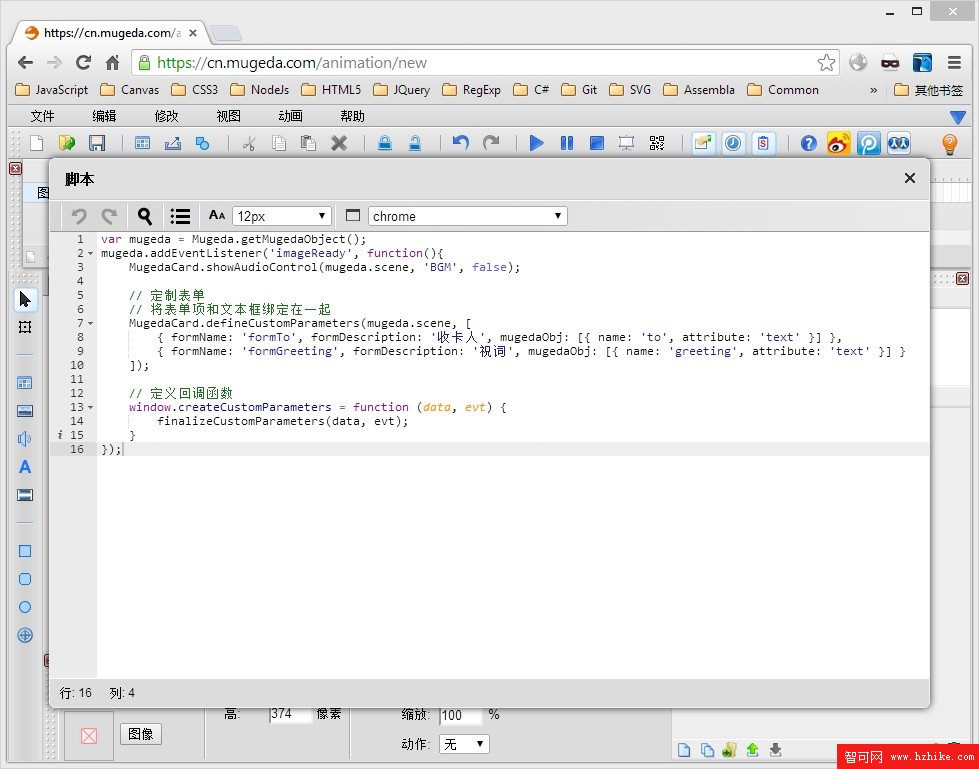The image size is (979, 769).
Task: Fold the function block at line 13
Action: (91, 408)
